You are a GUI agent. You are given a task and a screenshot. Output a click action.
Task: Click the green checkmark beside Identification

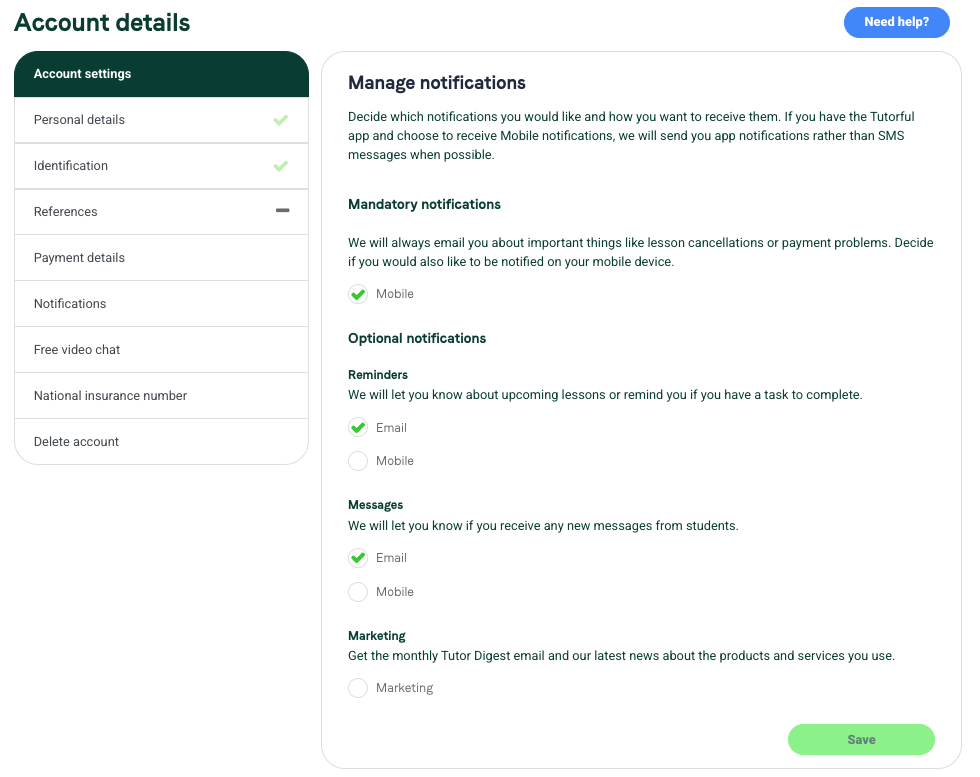click(x=281, y=166)
